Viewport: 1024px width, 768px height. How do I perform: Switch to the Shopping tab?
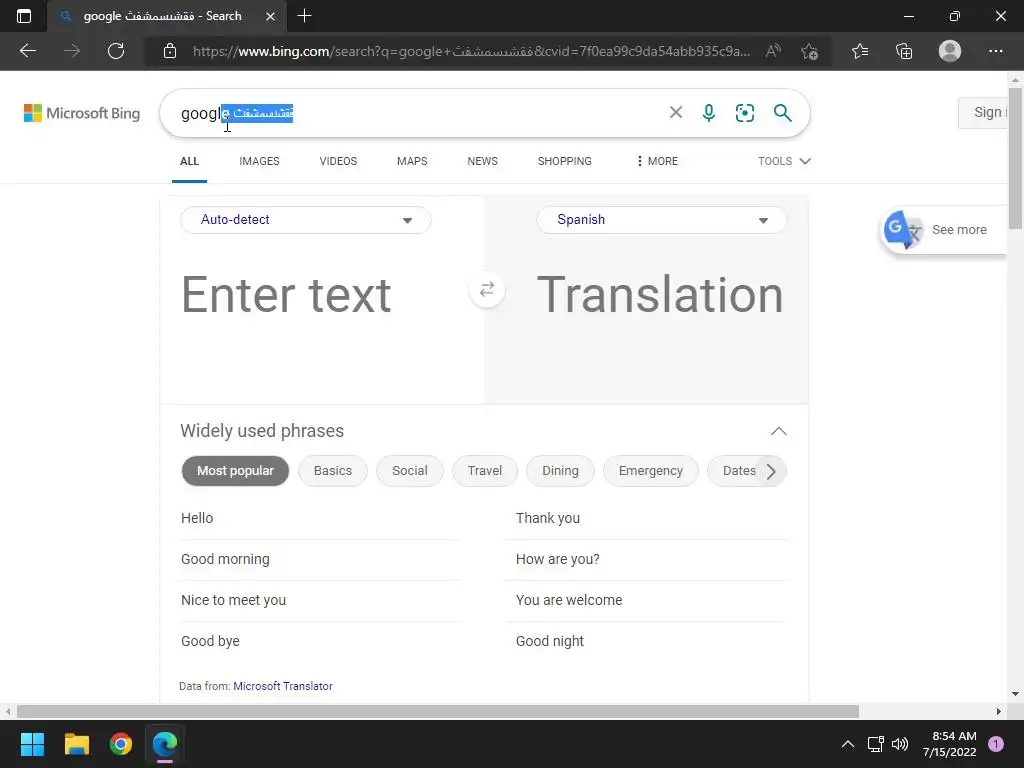tap(565, 161)
